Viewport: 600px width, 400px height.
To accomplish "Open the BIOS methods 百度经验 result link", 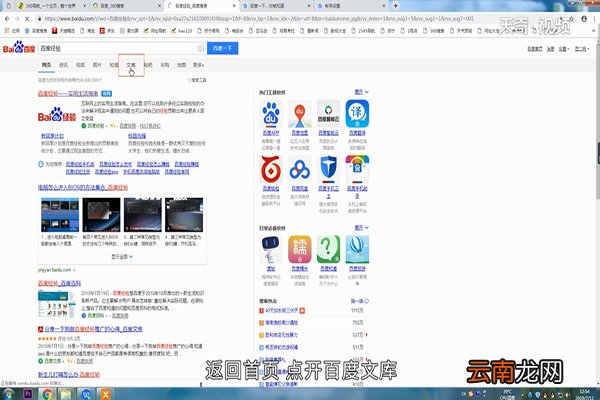I will click(x=83, y=187).
